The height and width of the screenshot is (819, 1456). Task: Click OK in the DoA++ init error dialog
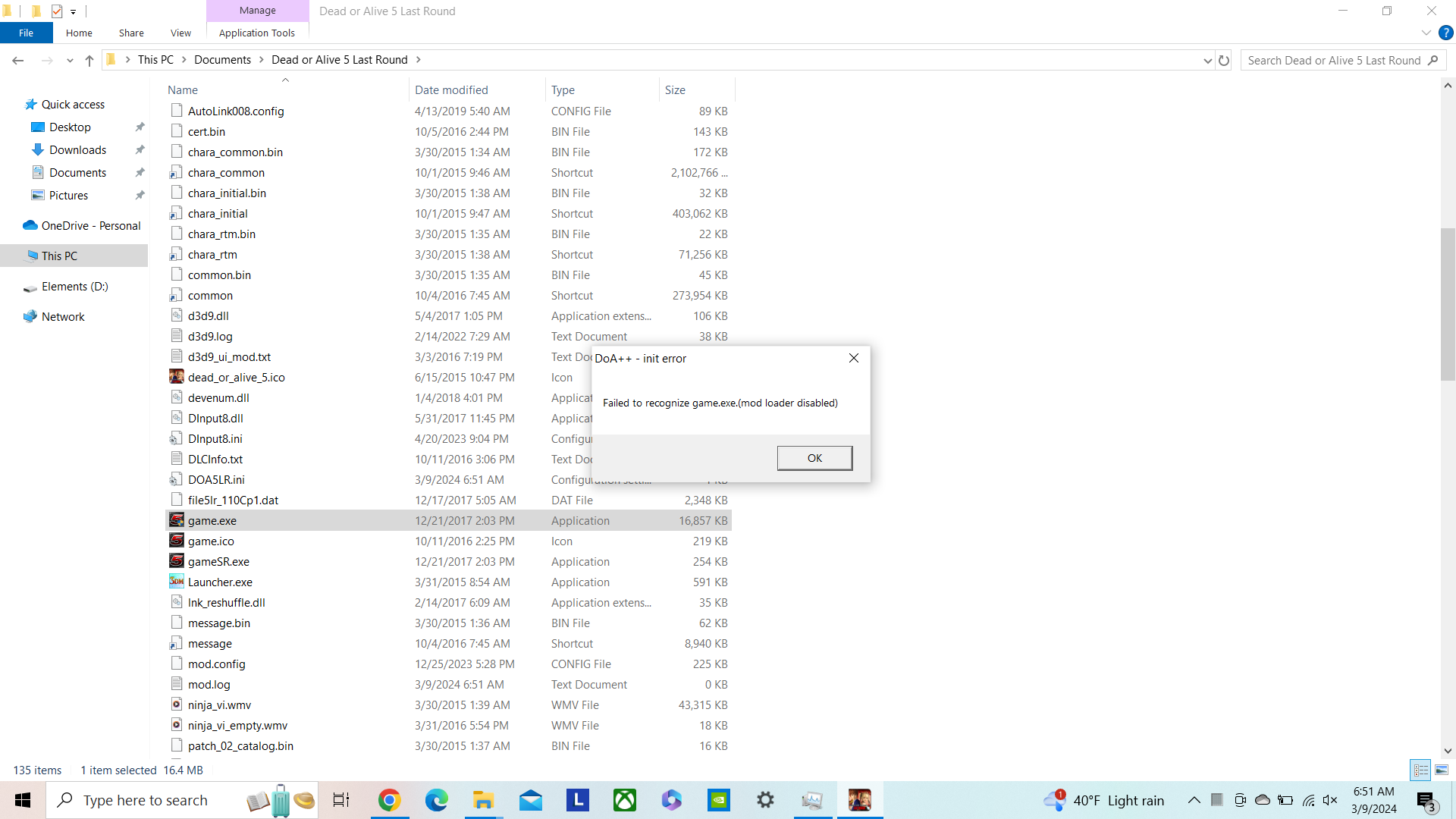814,458
